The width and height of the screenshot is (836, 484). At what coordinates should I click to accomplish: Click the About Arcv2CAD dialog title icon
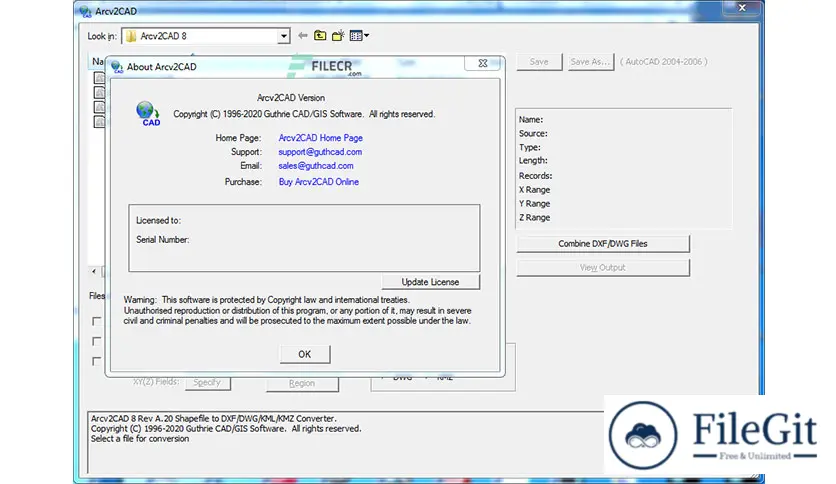pos(117,67)
